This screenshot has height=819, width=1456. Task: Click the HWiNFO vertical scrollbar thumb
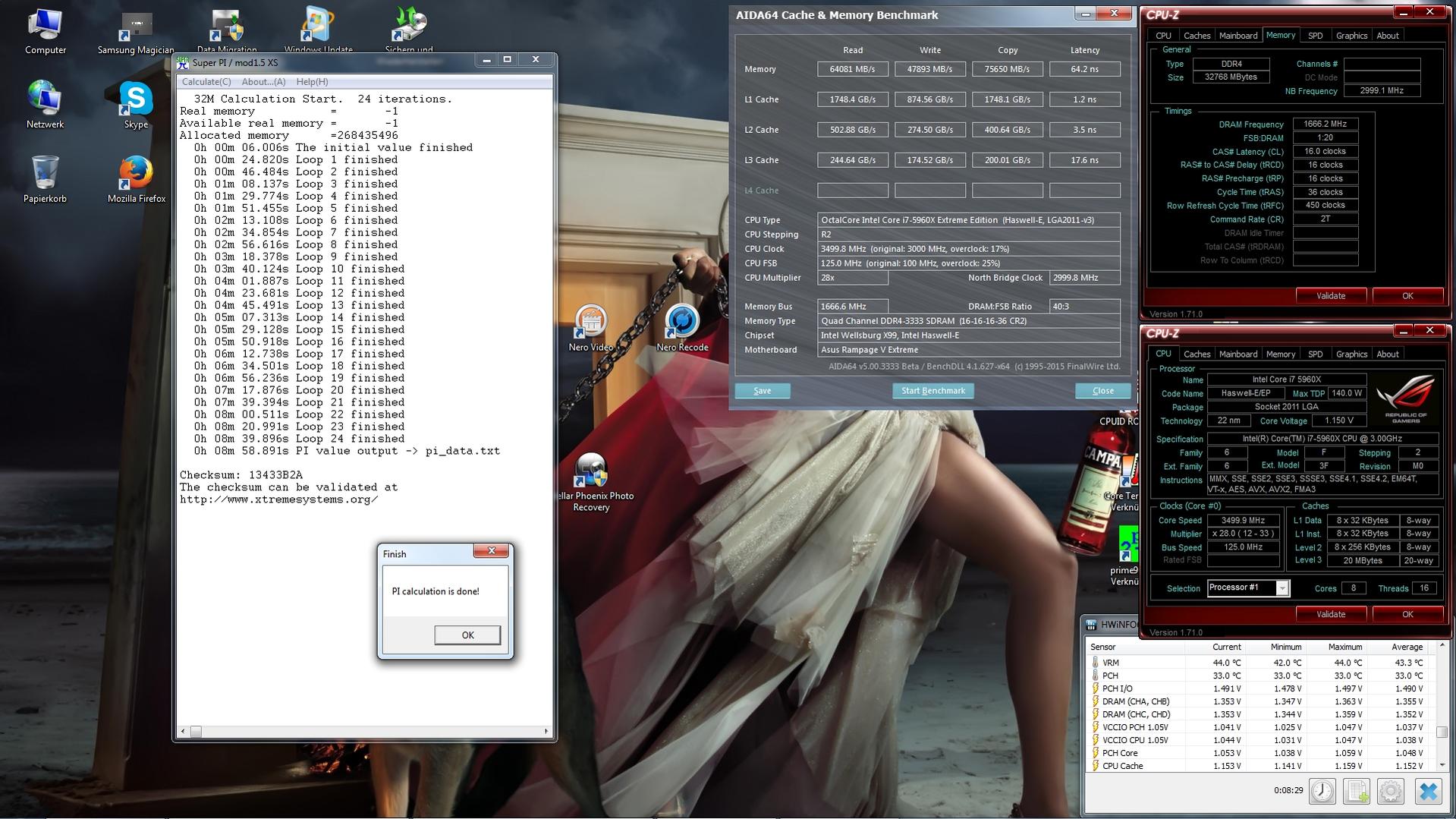[1442, 732]
